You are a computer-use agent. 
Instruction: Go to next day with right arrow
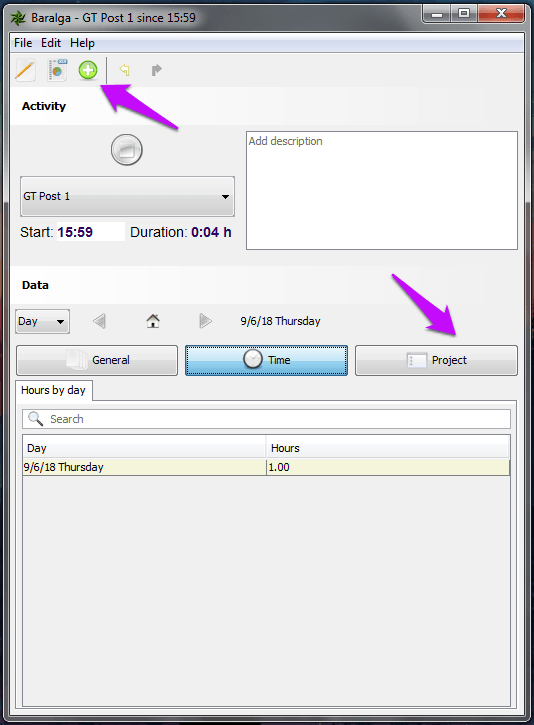click(205, 321)
